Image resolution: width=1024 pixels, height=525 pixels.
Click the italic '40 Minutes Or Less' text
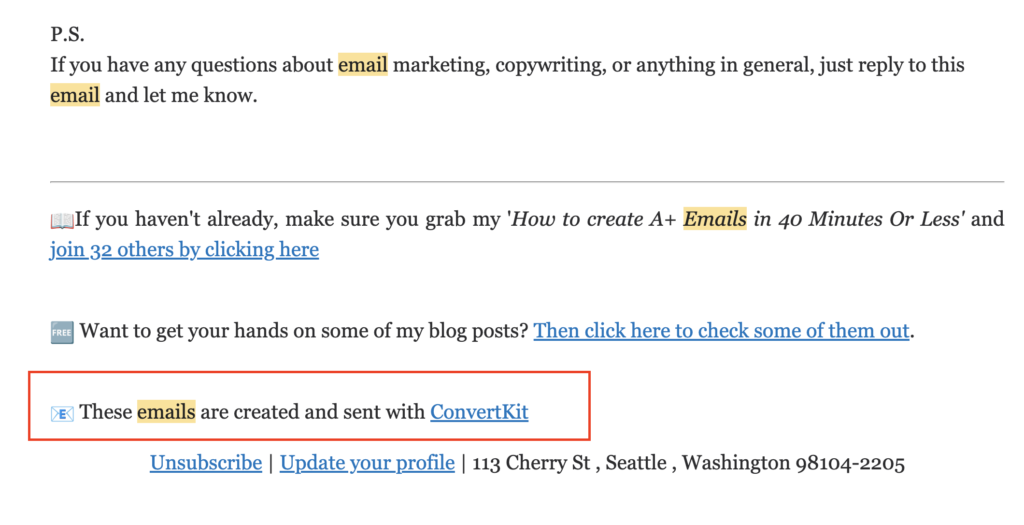(x=863, y=219)
